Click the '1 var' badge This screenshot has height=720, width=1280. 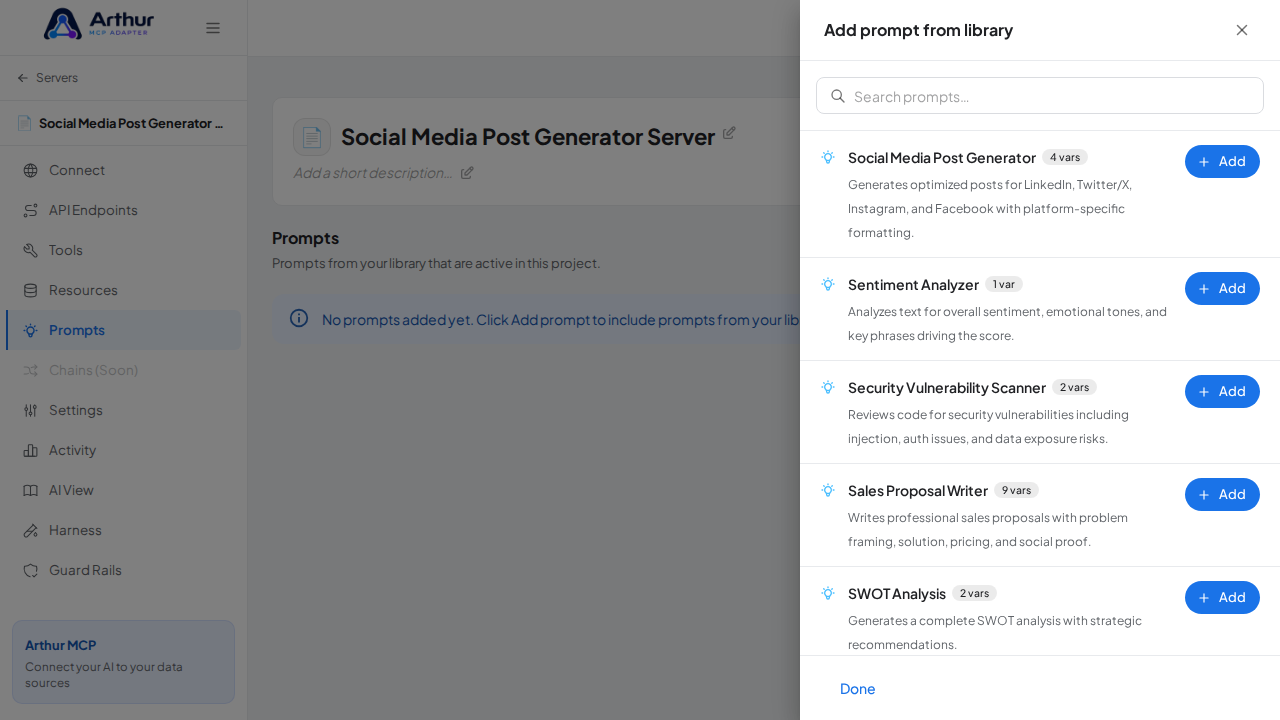click(1004, 284)
